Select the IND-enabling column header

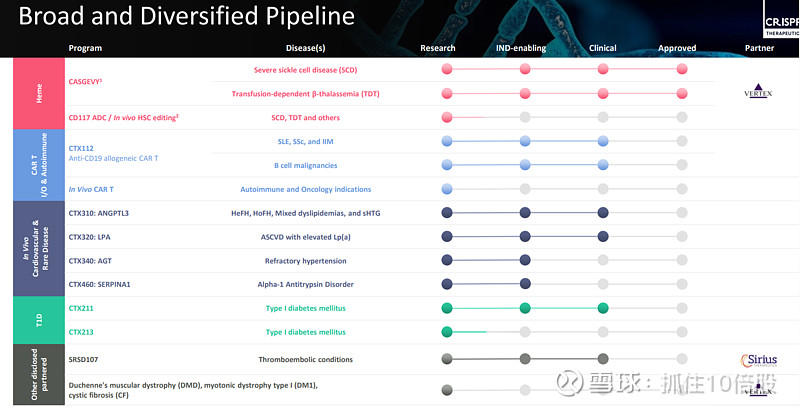(521, 48)
